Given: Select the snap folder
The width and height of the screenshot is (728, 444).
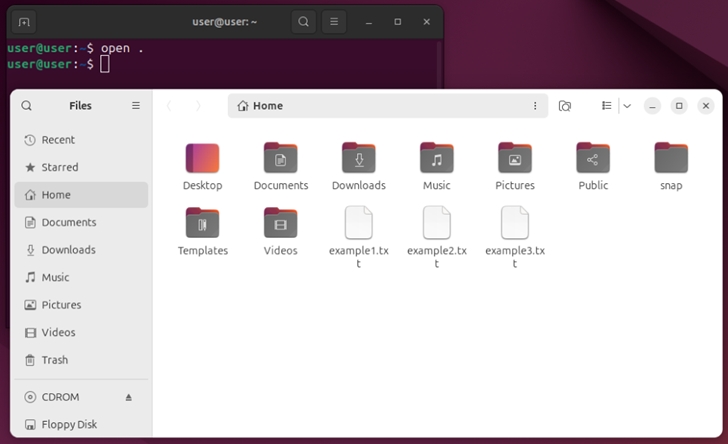Looking at the screenshot, I should point(670,159).
